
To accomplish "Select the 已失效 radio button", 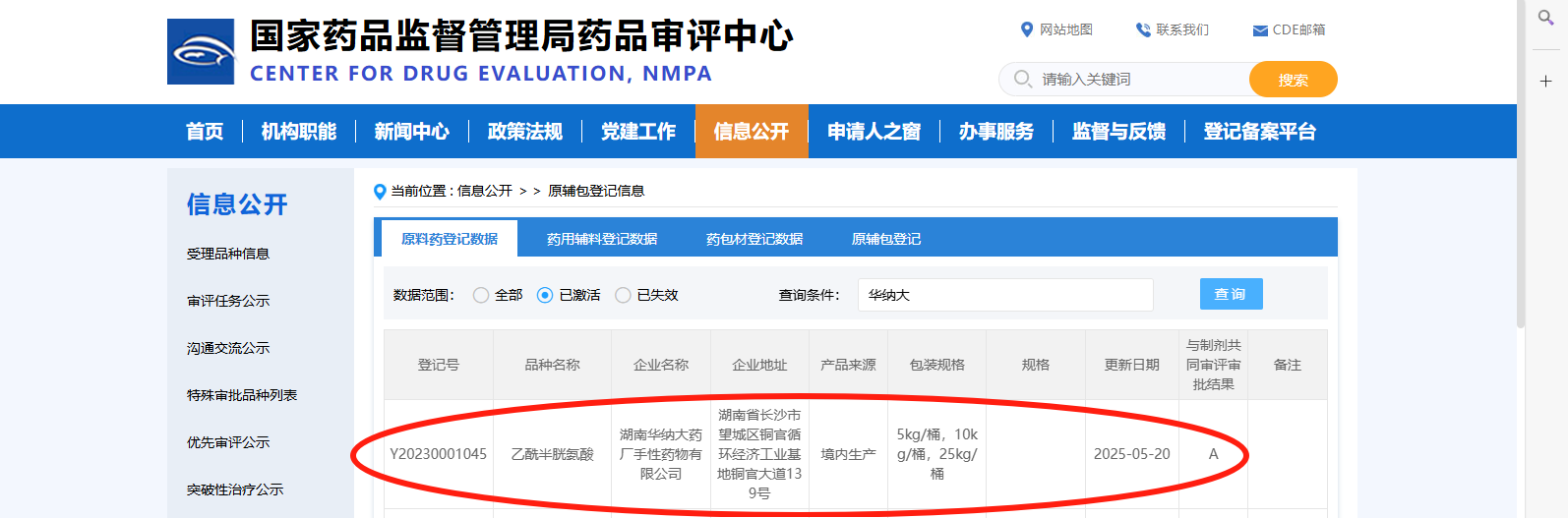I will [x=623, y=295].
